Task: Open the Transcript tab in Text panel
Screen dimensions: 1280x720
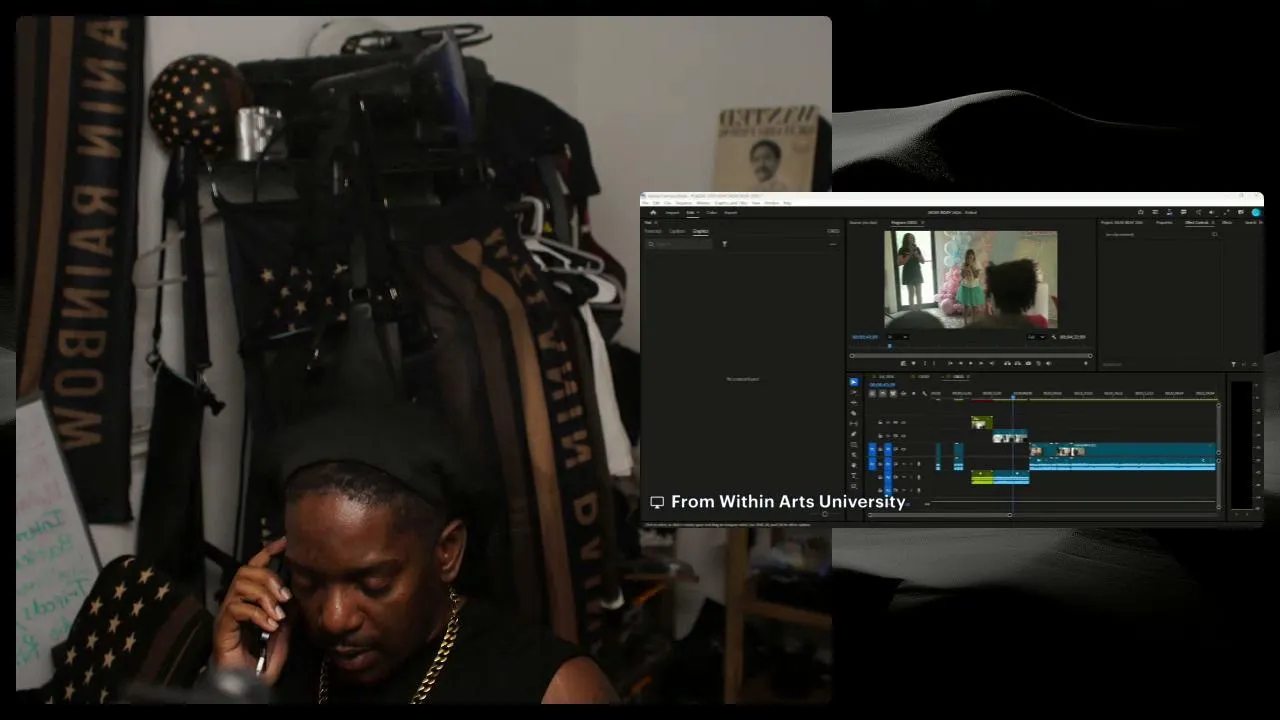Action: pyautogui.click(x=653, y=231)
